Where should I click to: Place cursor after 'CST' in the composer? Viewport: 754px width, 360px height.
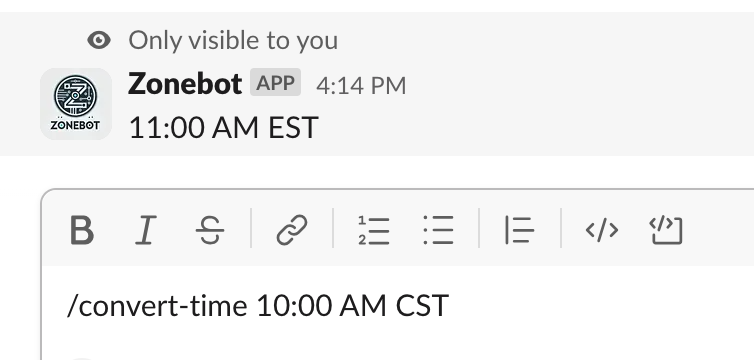point(450,306)
